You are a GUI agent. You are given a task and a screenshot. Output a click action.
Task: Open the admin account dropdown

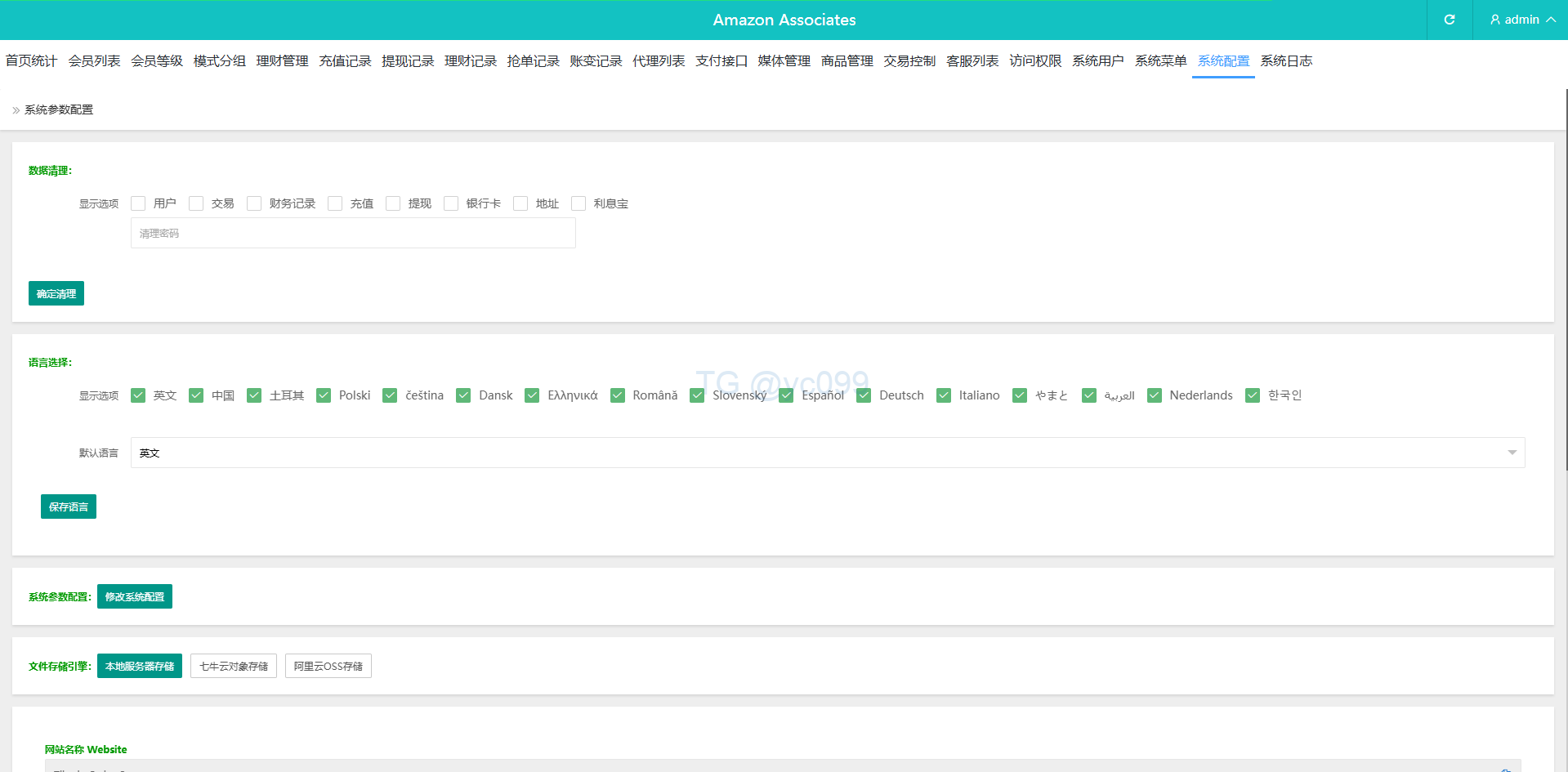1521,20
